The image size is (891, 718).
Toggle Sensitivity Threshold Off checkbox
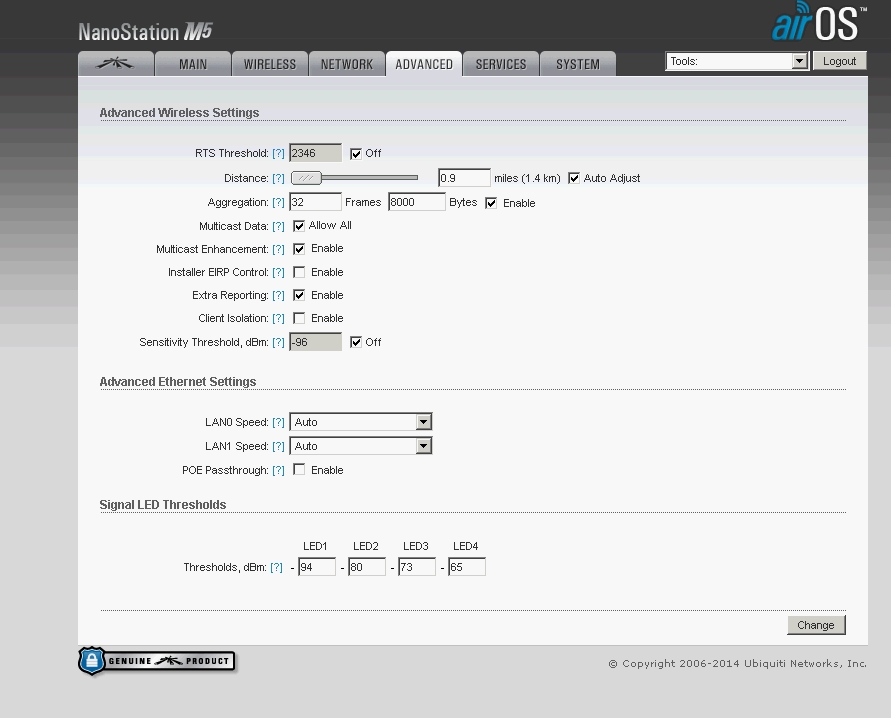click(x=356, y=342)
